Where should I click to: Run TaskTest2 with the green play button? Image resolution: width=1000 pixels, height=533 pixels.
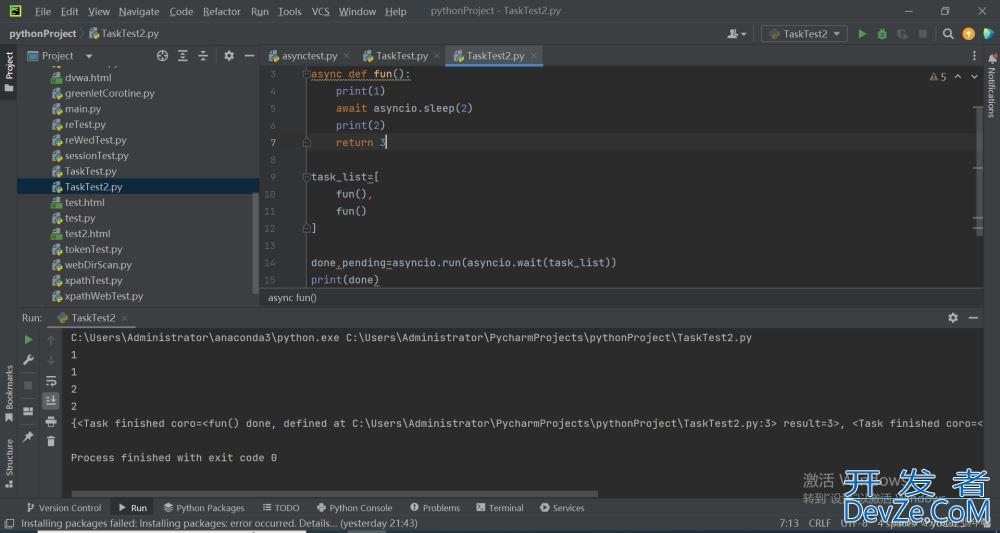tap(862, 34)
